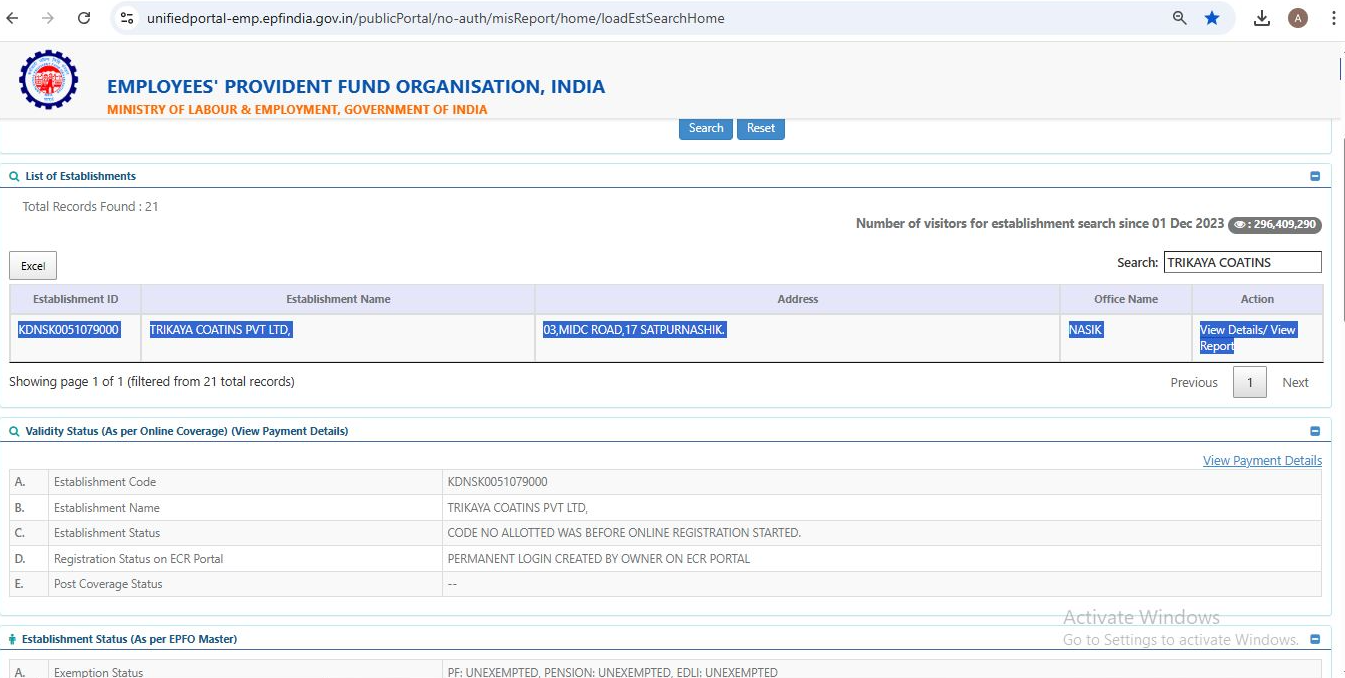The width and height of the screenshot is (1345, 678).
Task: Bookmark page using the star icon
Action: (x=1212, y=18)
